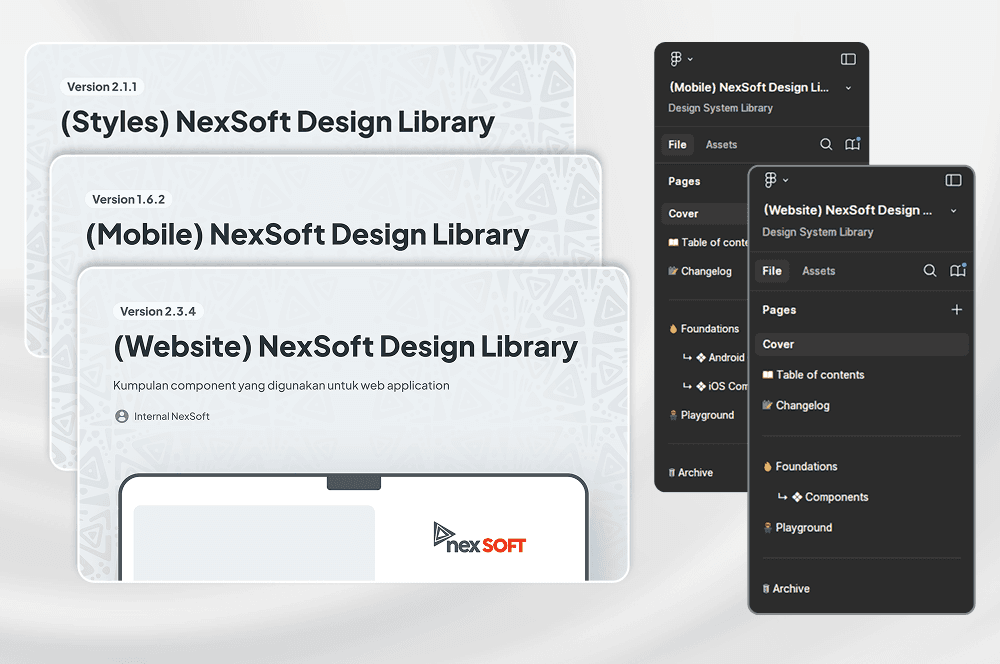
Task: Select Assets tab in Mobile panel
Action: pyautogui.click(x=721, y=145)
